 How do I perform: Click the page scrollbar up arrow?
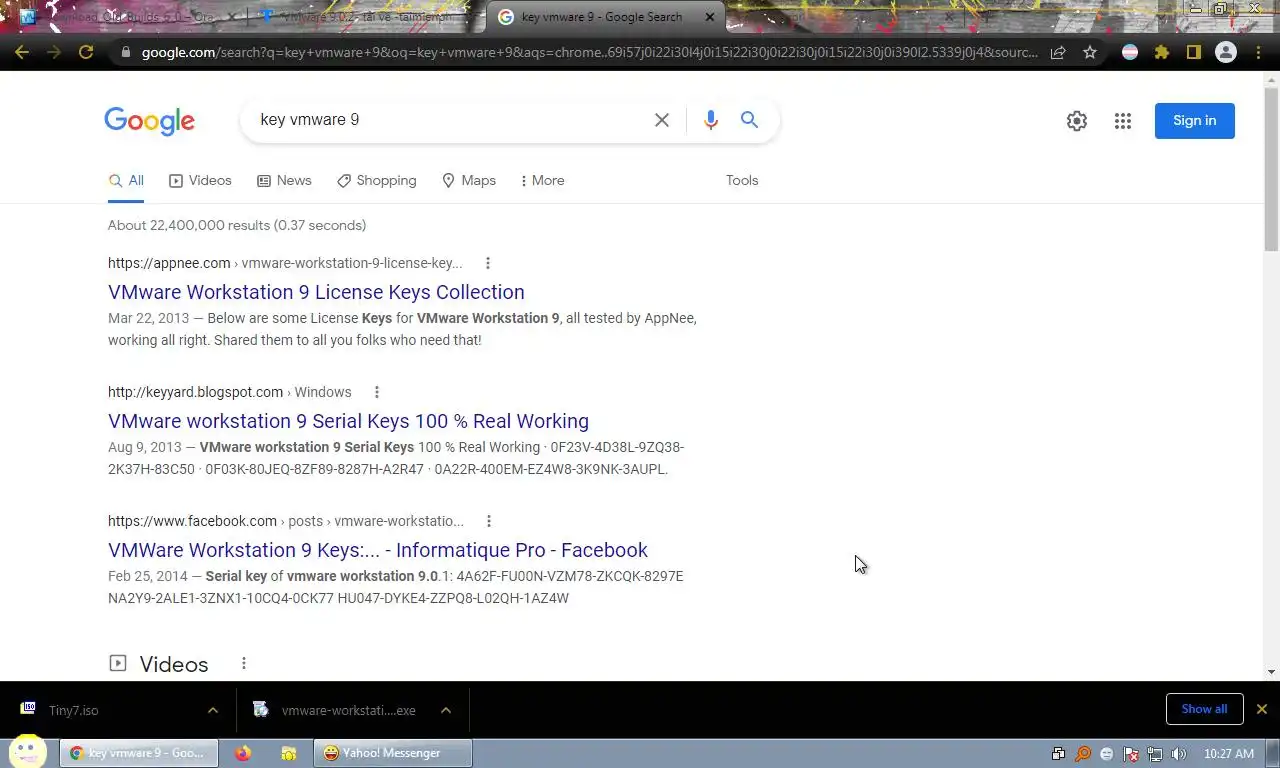1271,79
